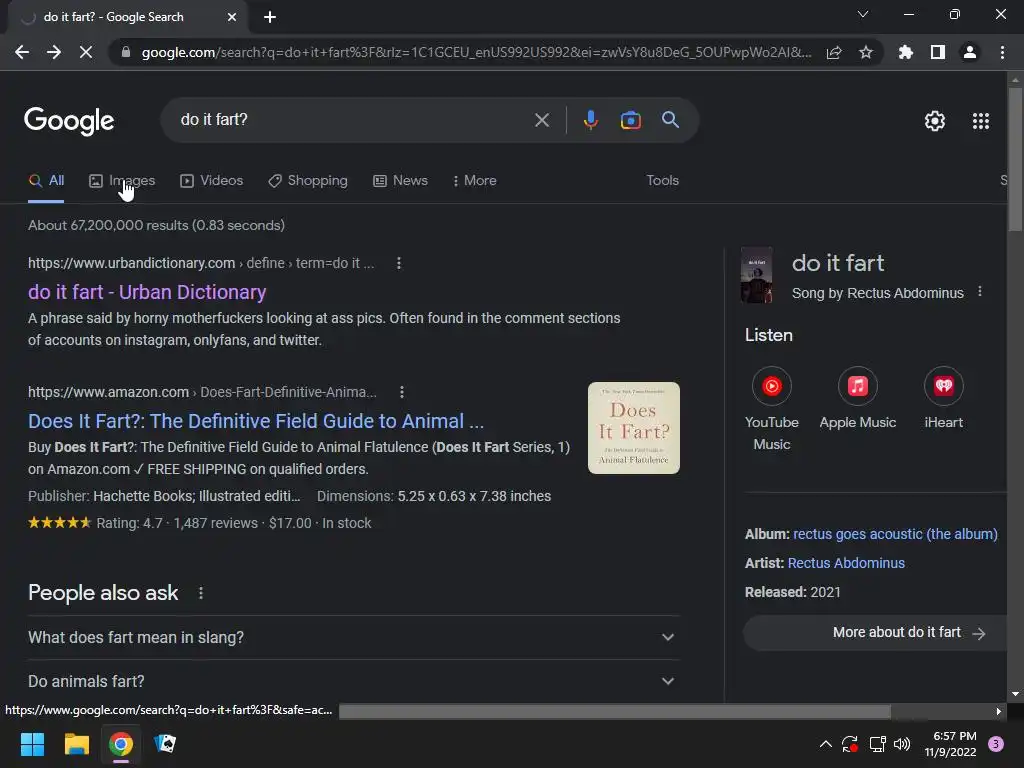Viewport: 1024px width, 768px height.
Task: Open the Solitaire cards app on taskbar
Action: pos(165,744)
